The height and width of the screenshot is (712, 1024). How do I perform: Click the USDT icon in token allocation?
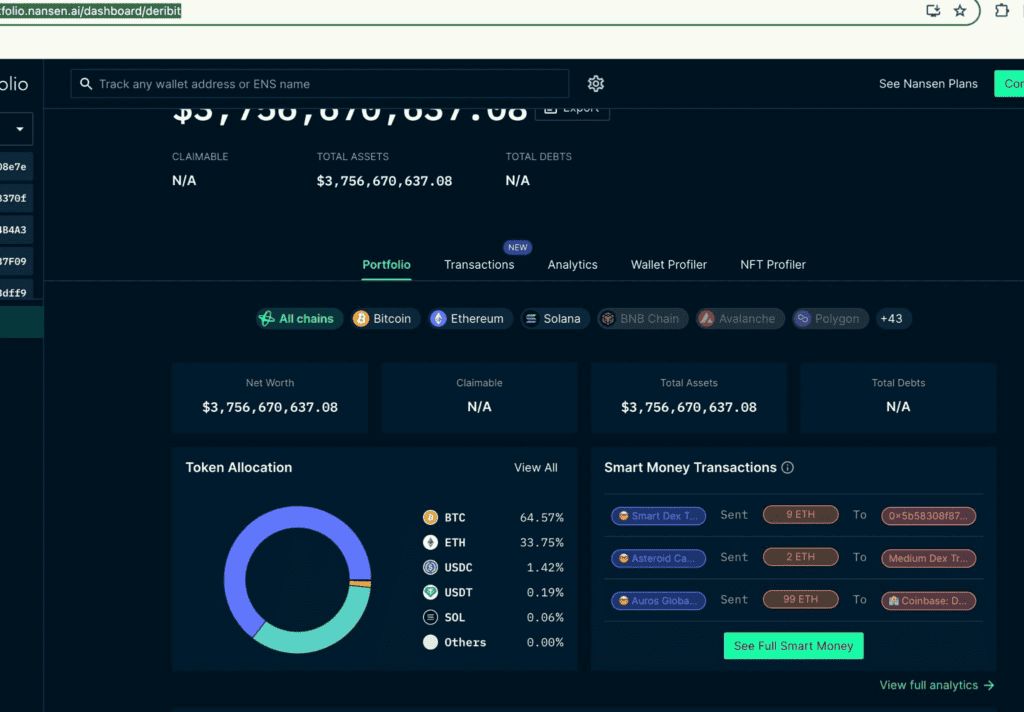(430, 592)
